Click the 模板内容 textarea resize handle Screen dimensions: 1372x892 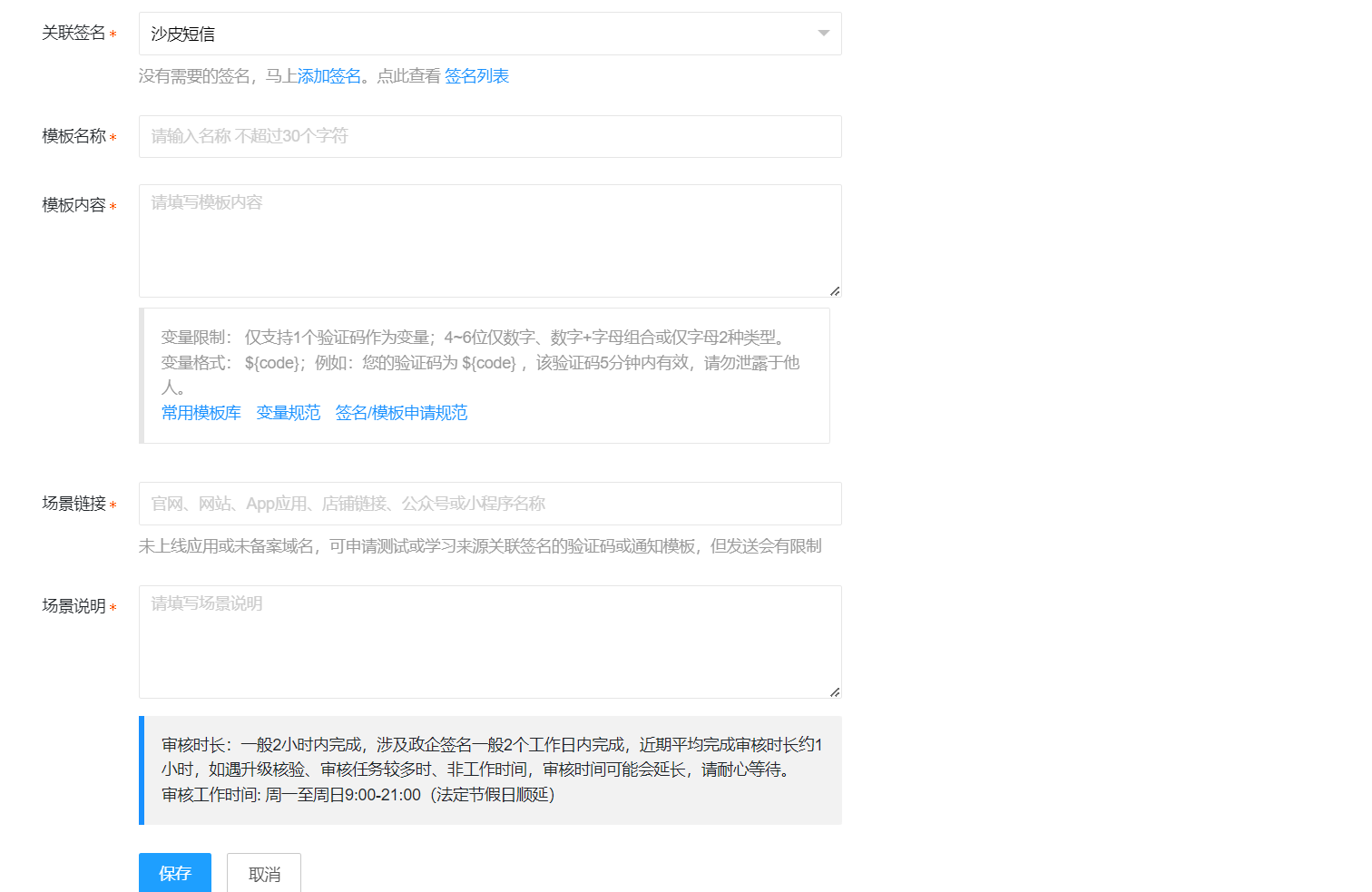click(x=835, y=291)
